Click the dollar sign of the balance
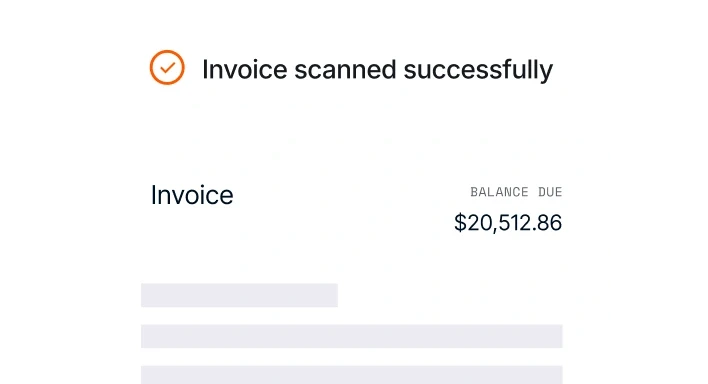This screenshot has width=708, height=384. (x=460, y=223)
